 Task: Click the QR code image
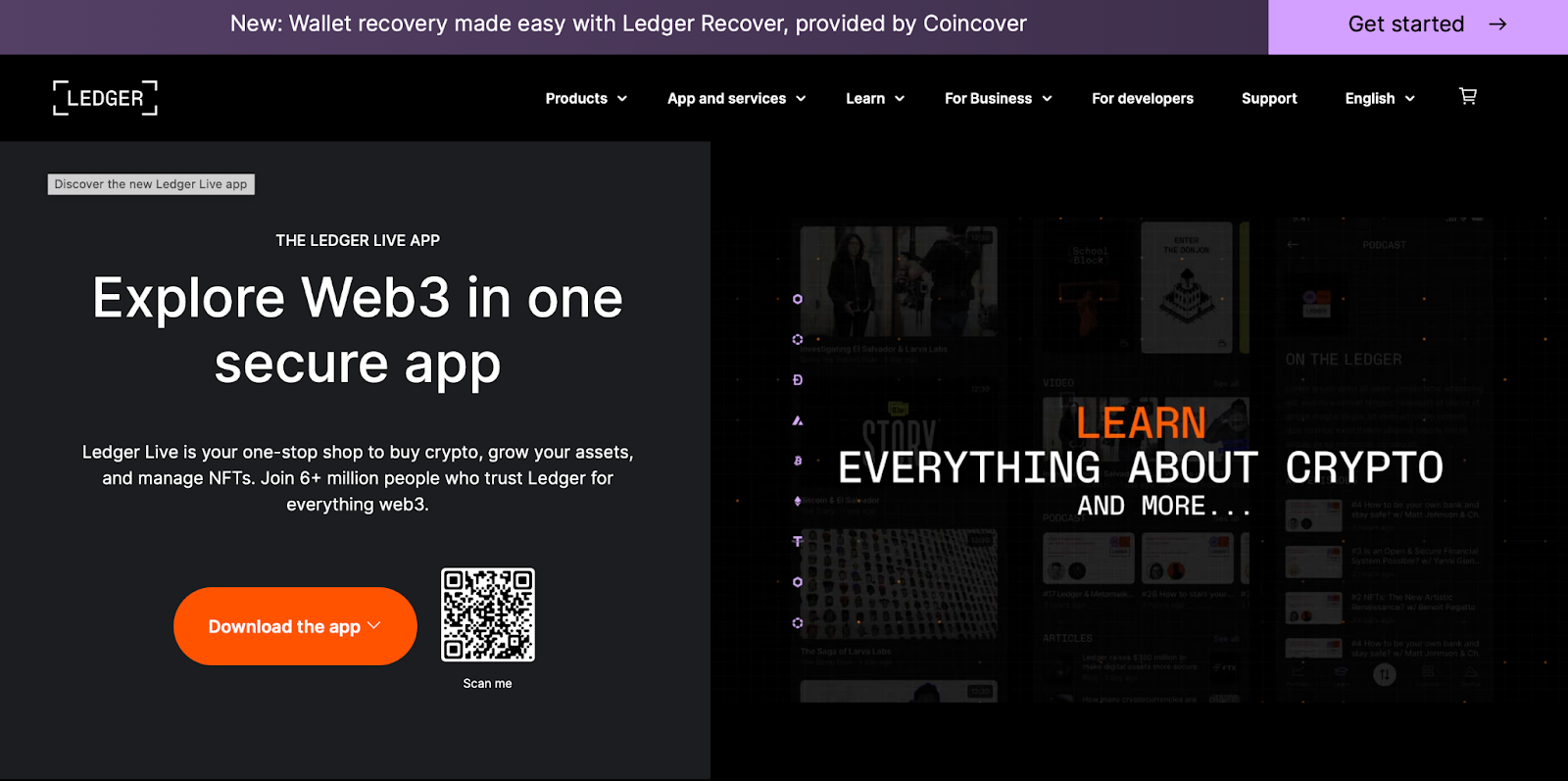click(x=488, y=614)
